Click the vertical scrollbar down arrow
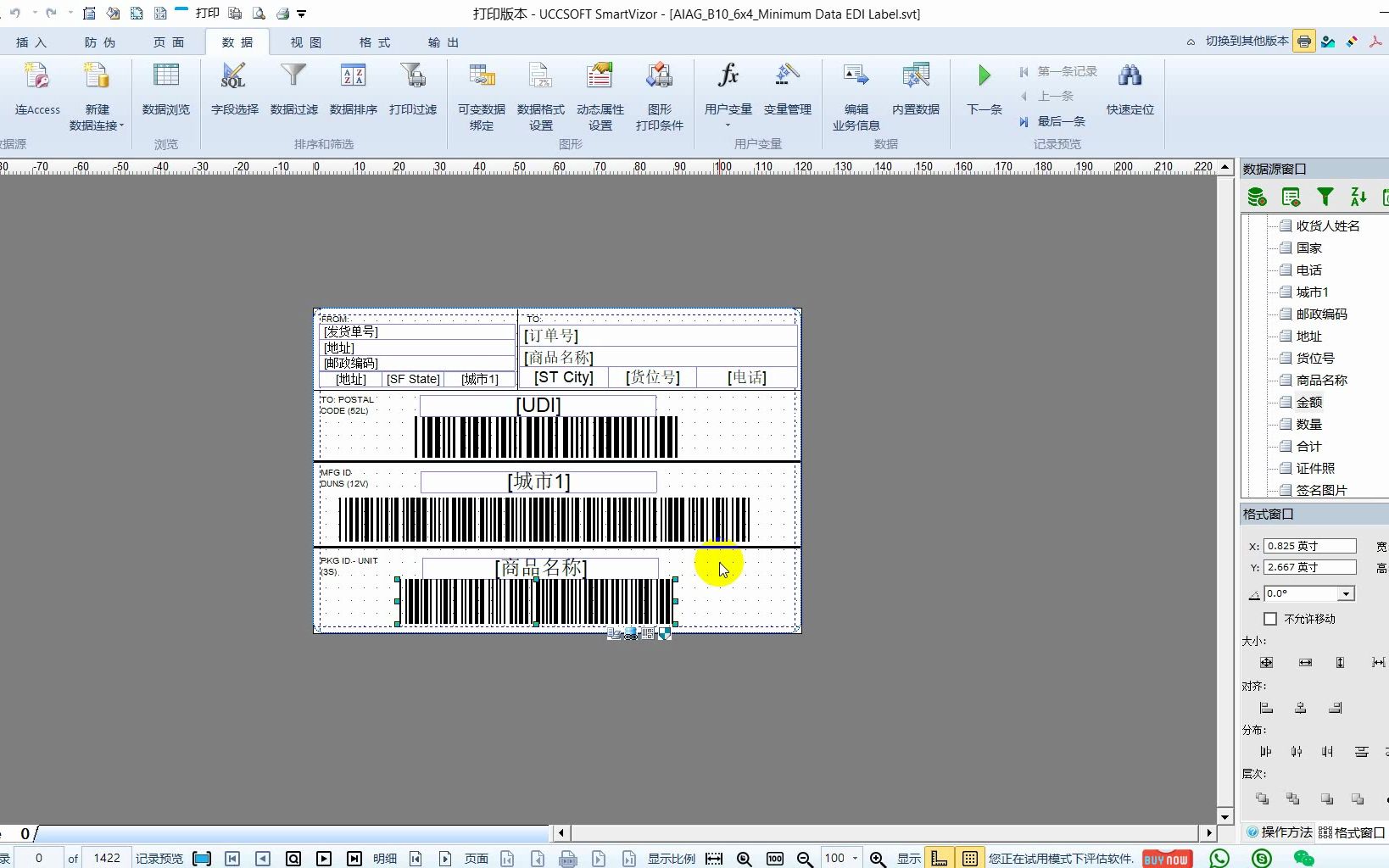 click(x=1224, y=817)
